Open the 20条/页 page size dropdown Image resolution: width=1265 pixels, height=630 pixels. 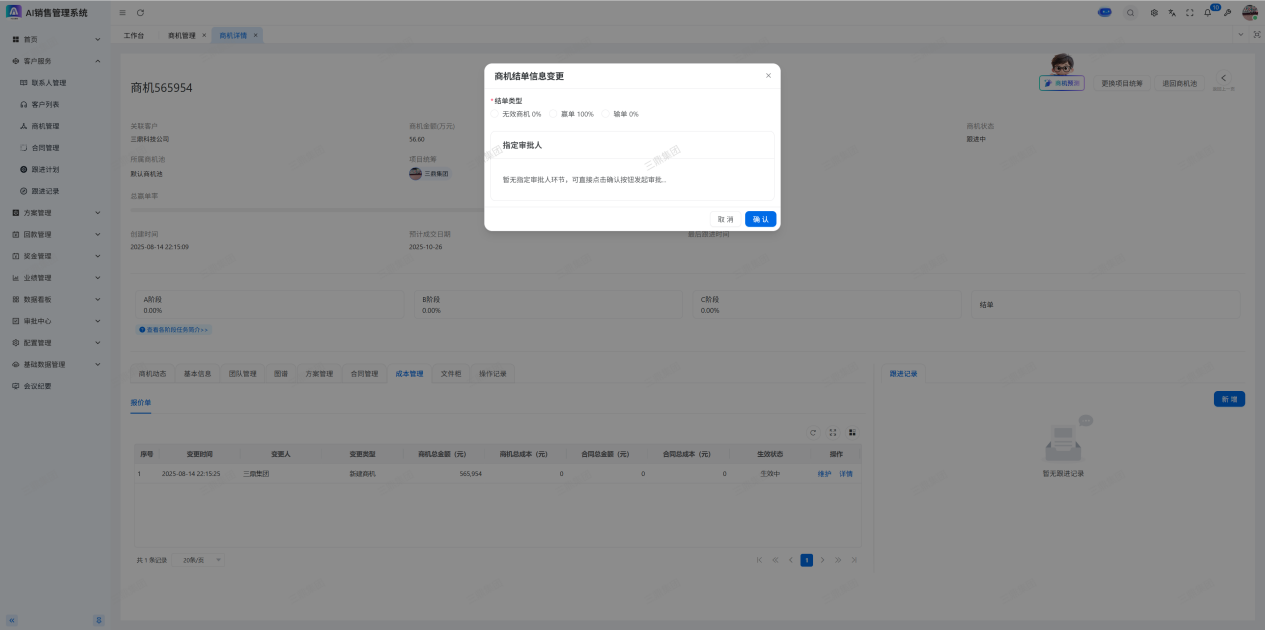(202, 560)
